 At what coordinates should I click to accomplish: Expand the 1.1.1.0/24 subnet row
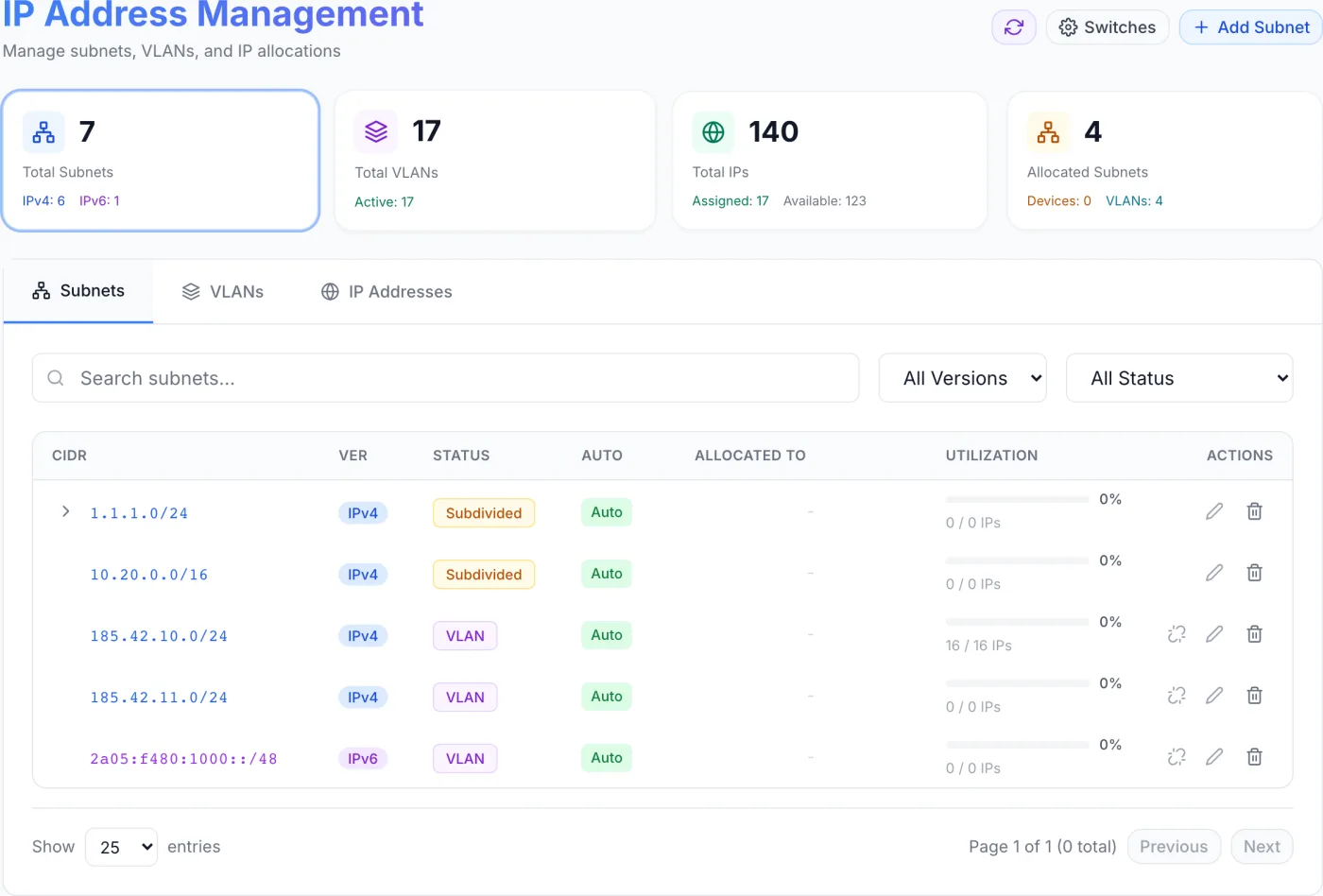[x=65, y=511]
